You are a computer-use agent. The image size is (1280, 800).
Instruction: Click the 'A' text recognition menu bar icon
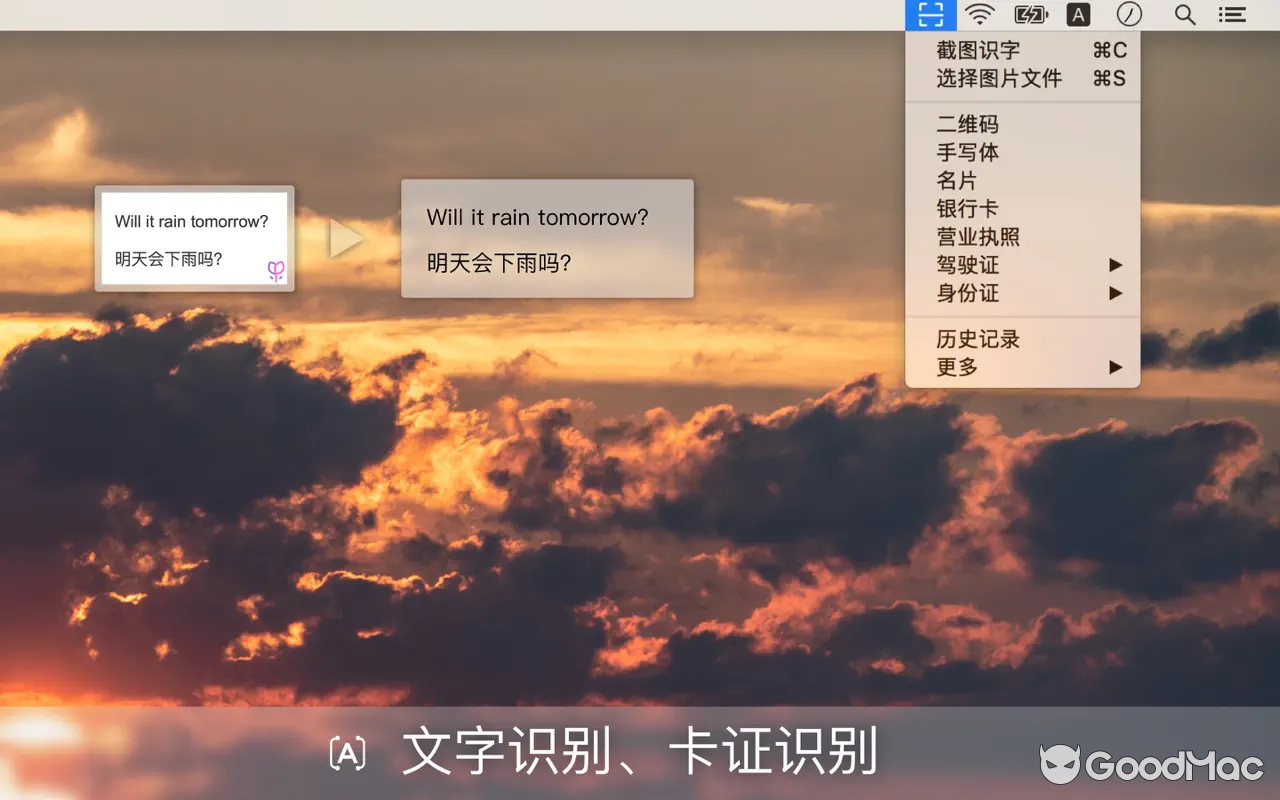point(1077,15)
